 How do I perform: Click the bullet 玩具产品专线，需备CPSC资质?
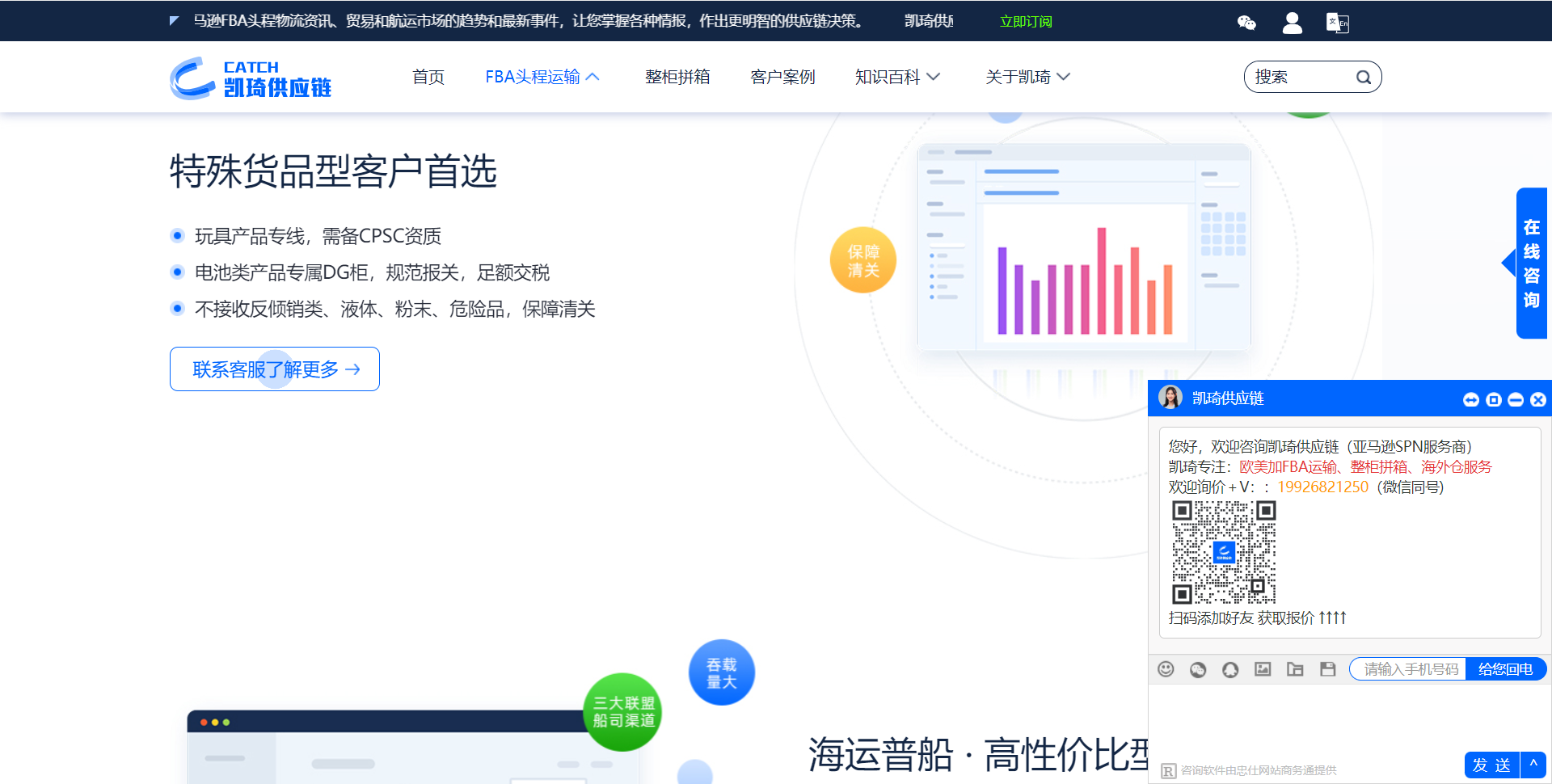click(x=318, y=236)
